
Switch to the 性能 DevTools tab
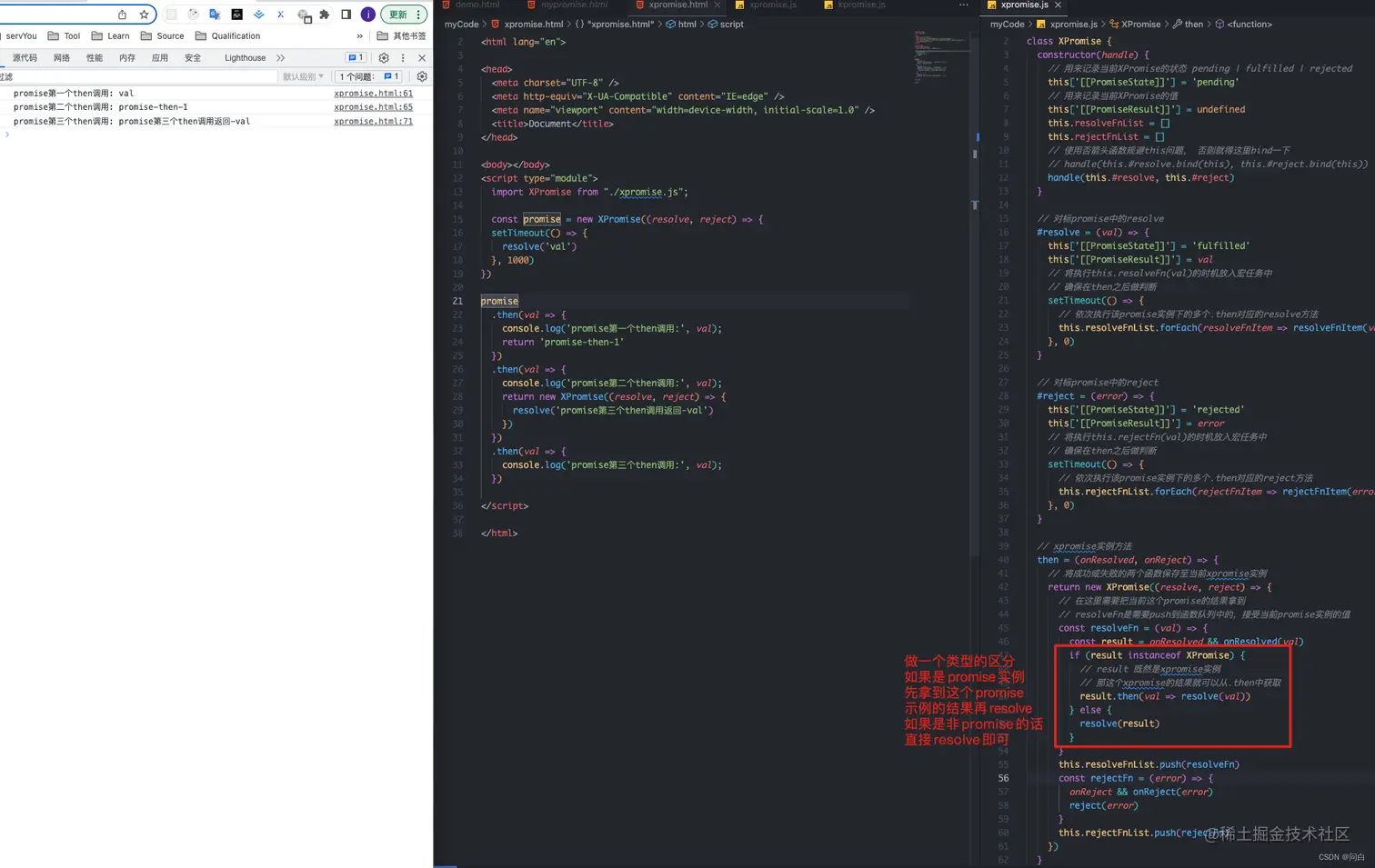click(95, 57)
